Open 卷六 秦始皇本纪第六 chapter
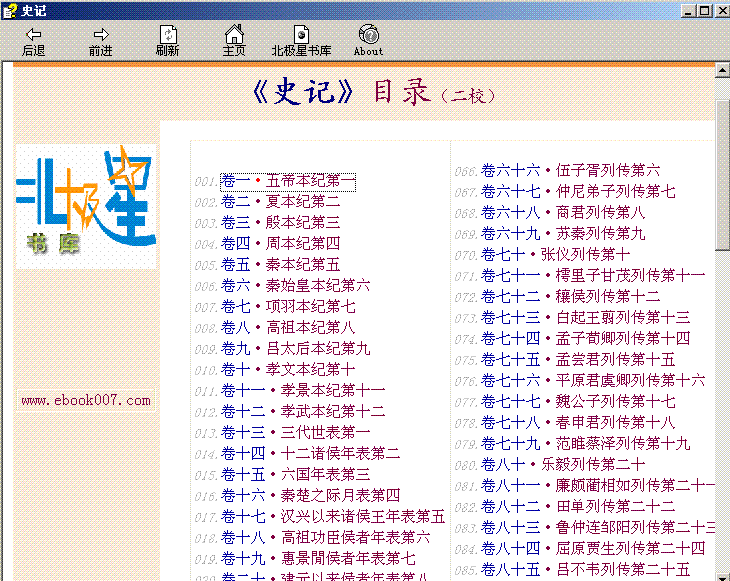The image size is (730, 581). click(x=295, y=285)
